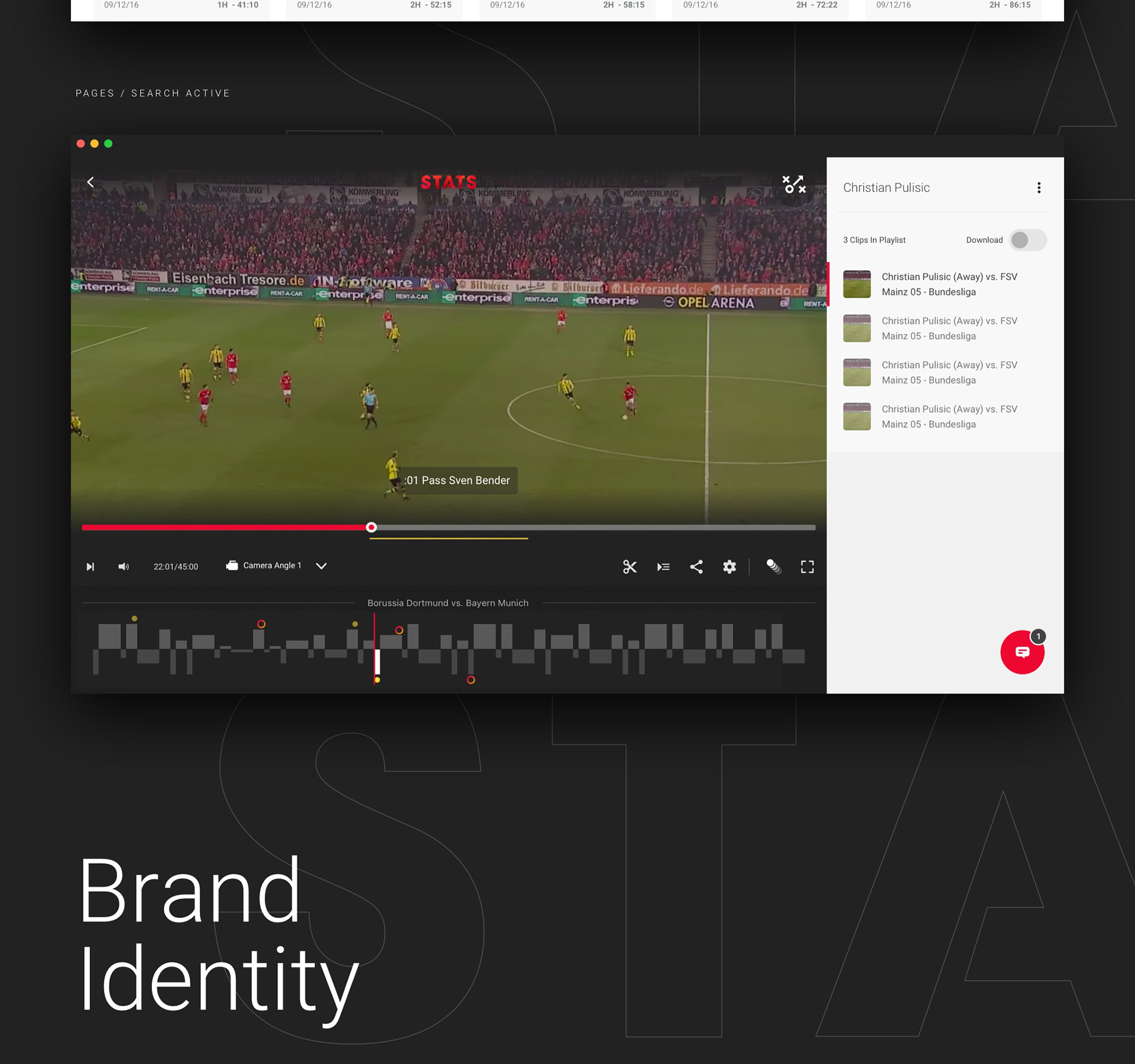
Task: Cut a clip with the scissors tool
Action: 630,567
